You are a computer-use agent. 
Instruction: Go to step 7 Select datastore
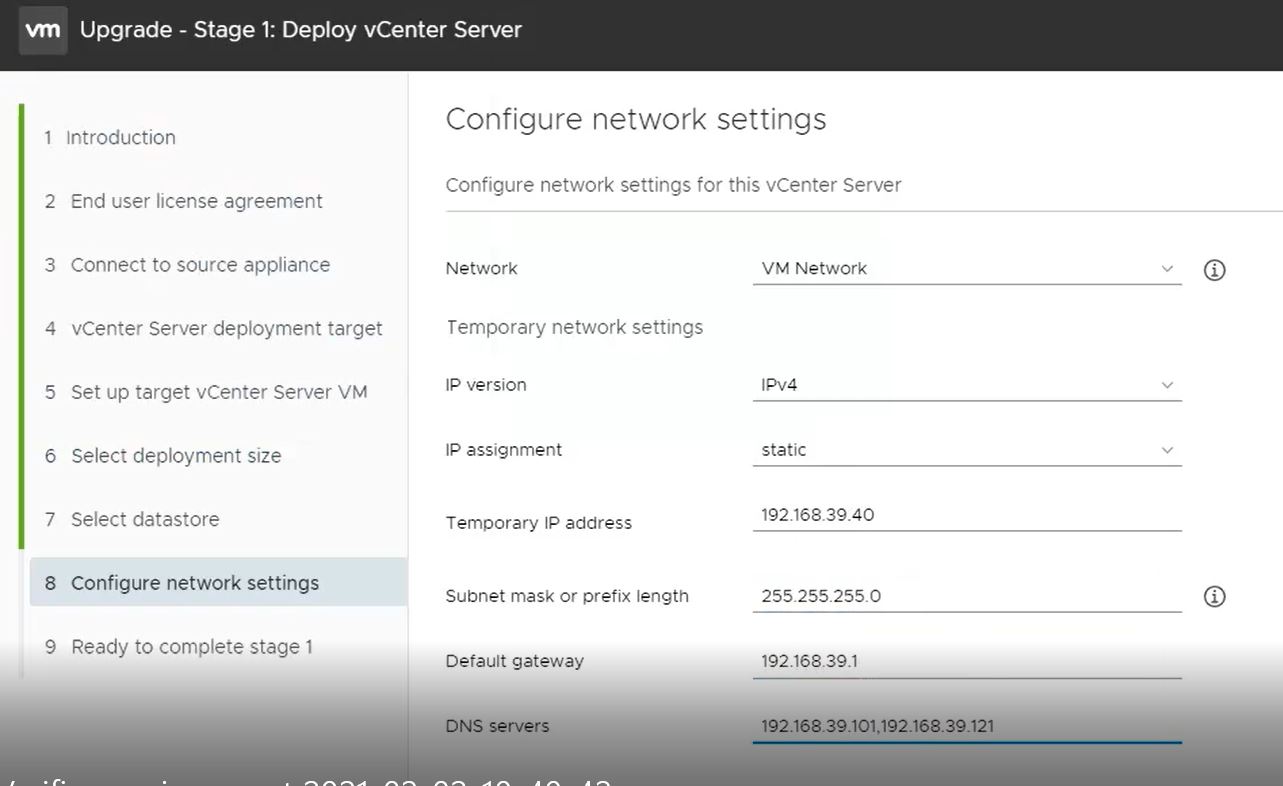132,520
